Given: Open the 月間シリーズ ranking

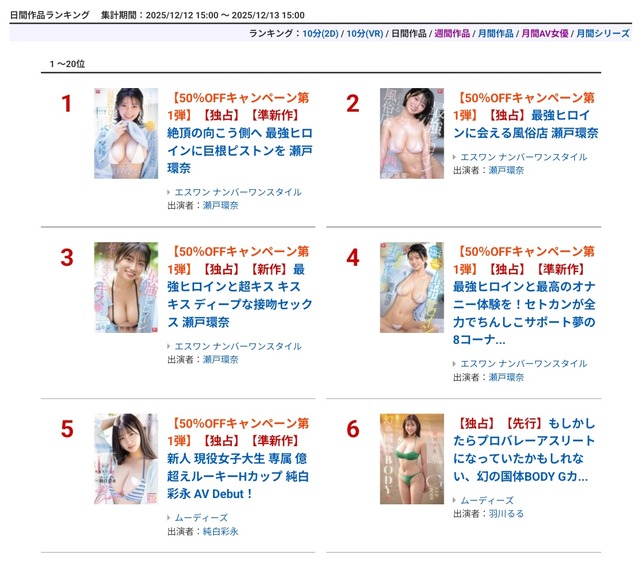Looking at the screenshot, I should [602, 33].
